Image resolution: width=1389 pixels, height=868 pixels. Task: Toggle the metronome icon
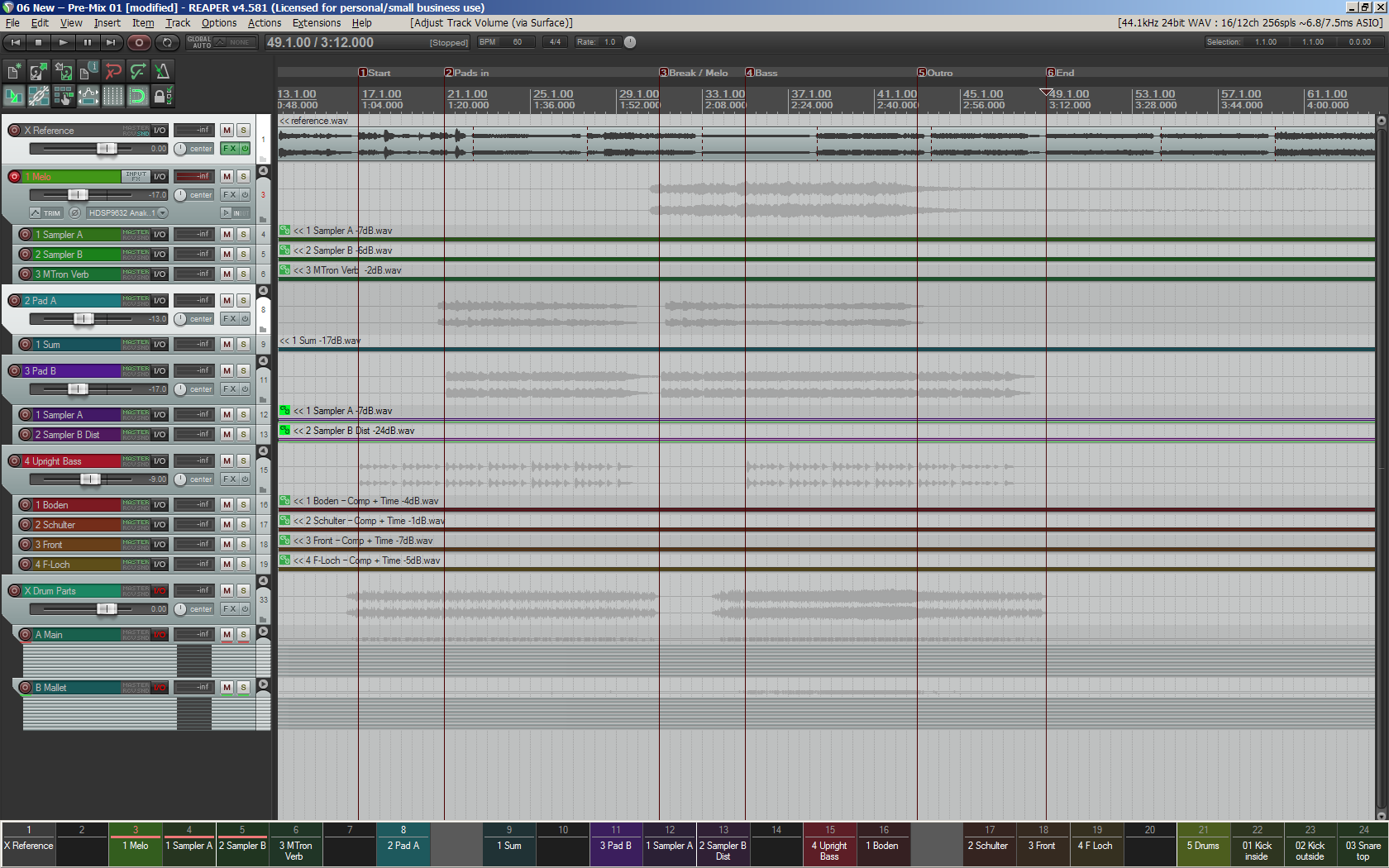tap(162, 72)
